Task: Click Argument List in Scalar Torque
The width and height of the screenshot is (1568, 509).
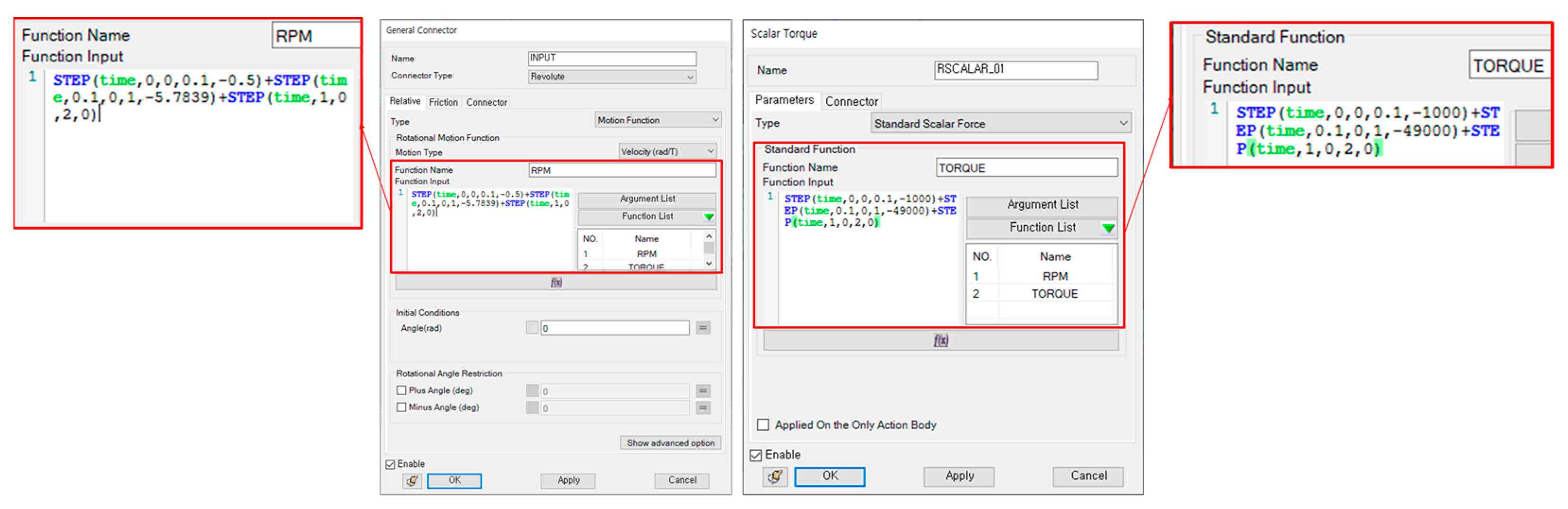Action: [1042, 206]
